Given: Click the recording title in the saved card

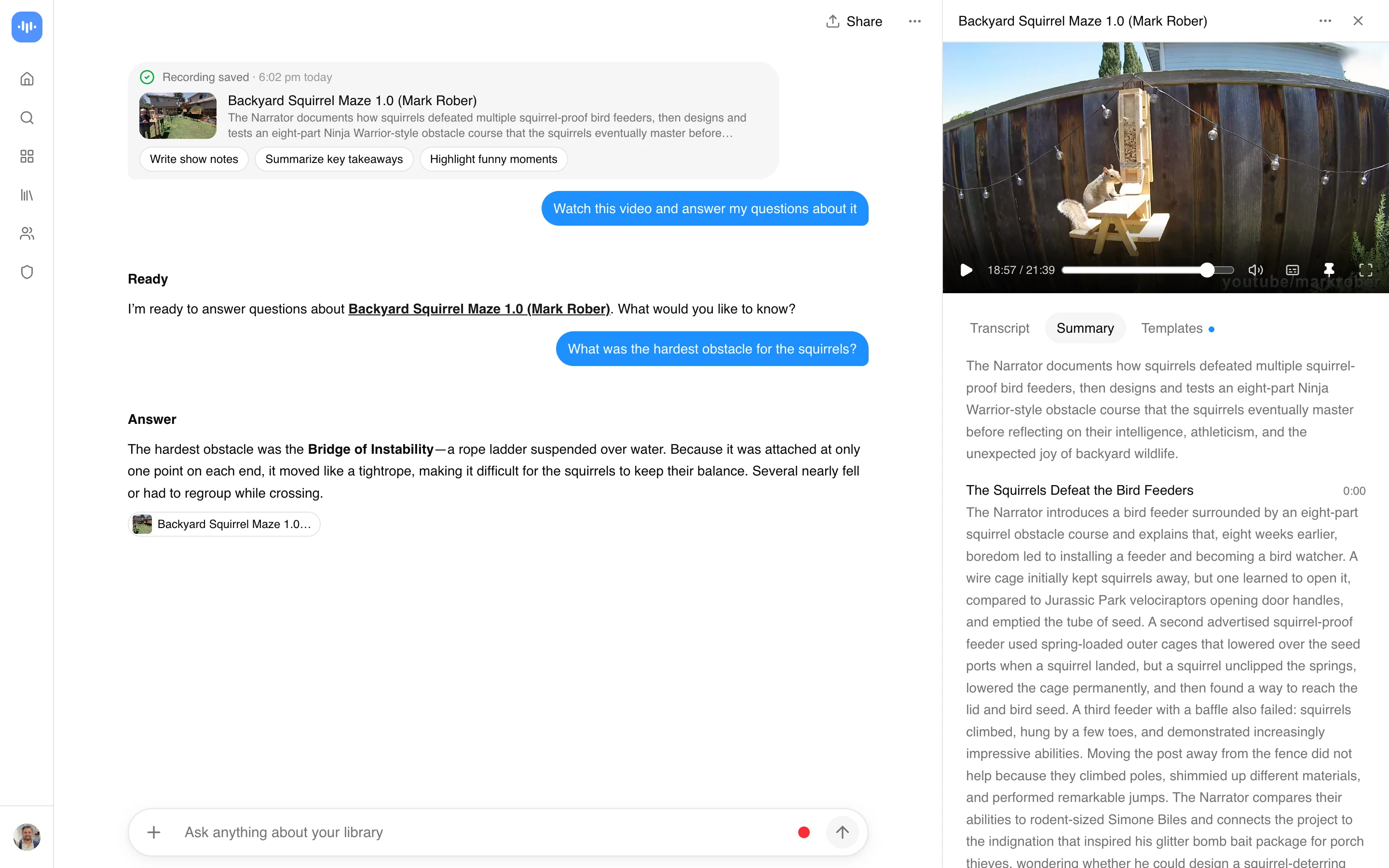Looking at the screenshot, I should point(353,100).
